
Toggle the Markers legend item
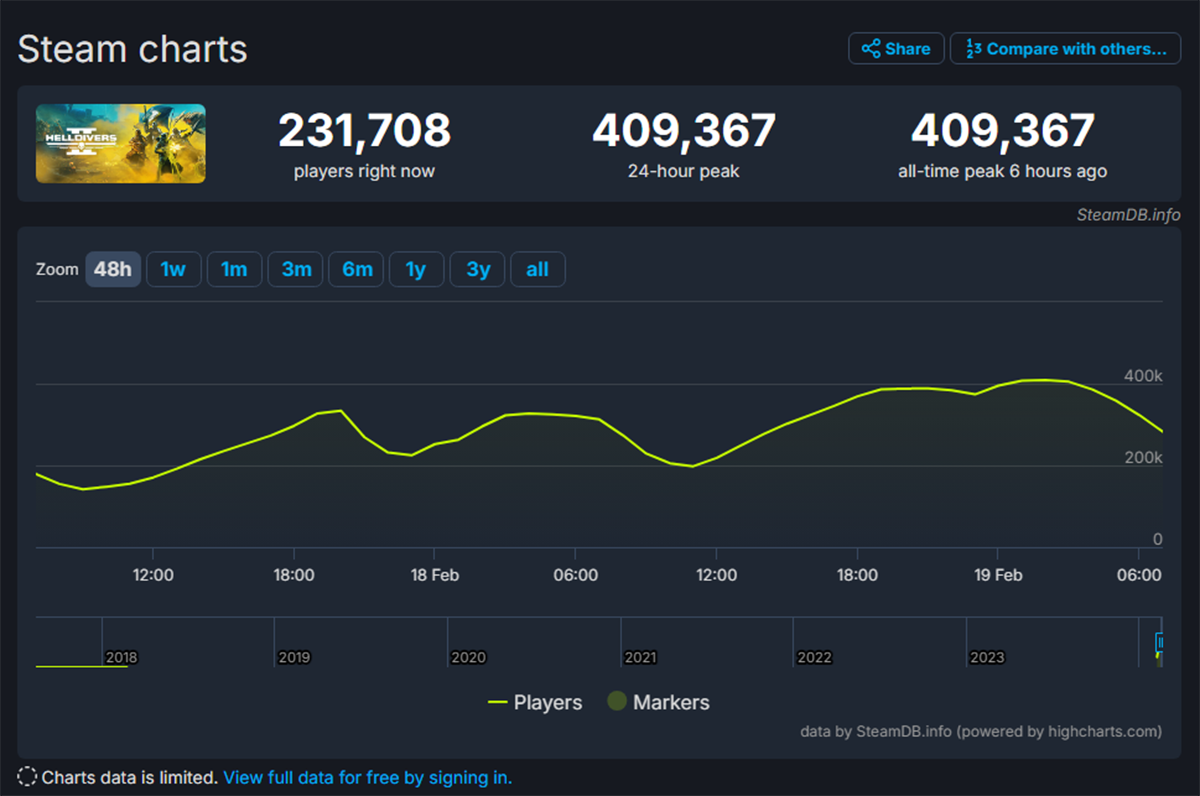[658, 702]
